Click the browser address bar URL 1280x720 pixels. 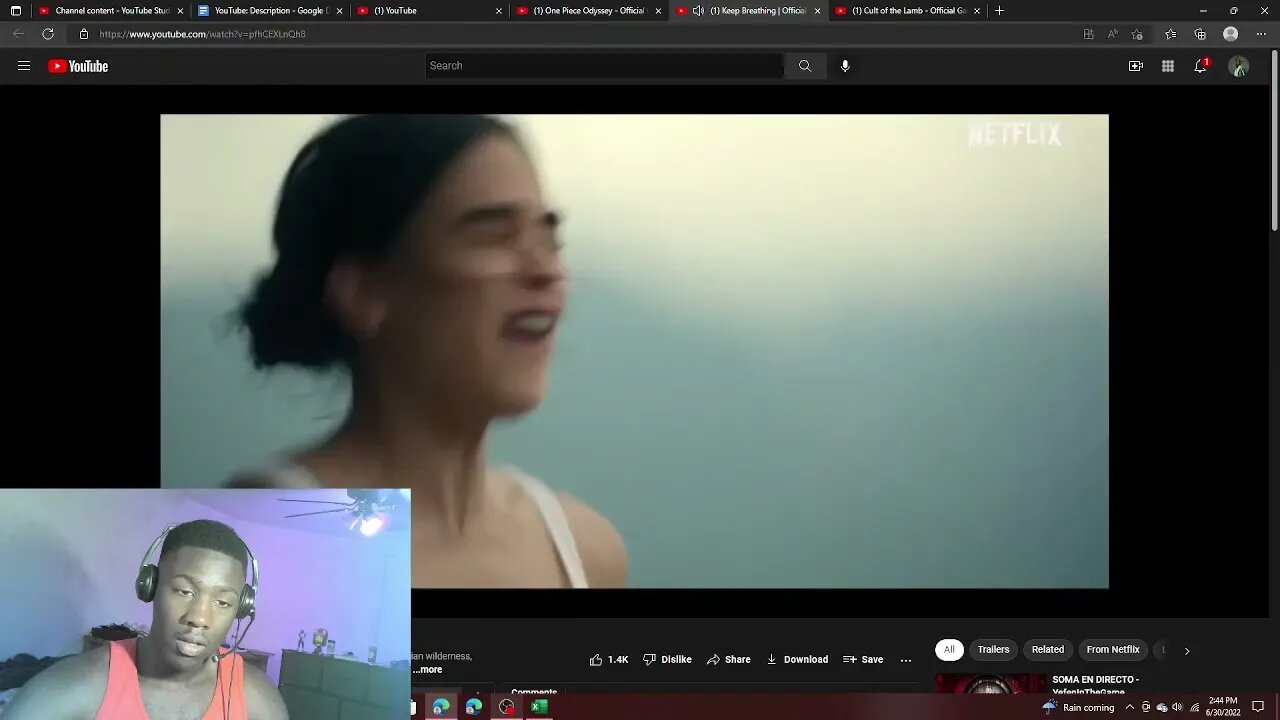tap(203, 34)
